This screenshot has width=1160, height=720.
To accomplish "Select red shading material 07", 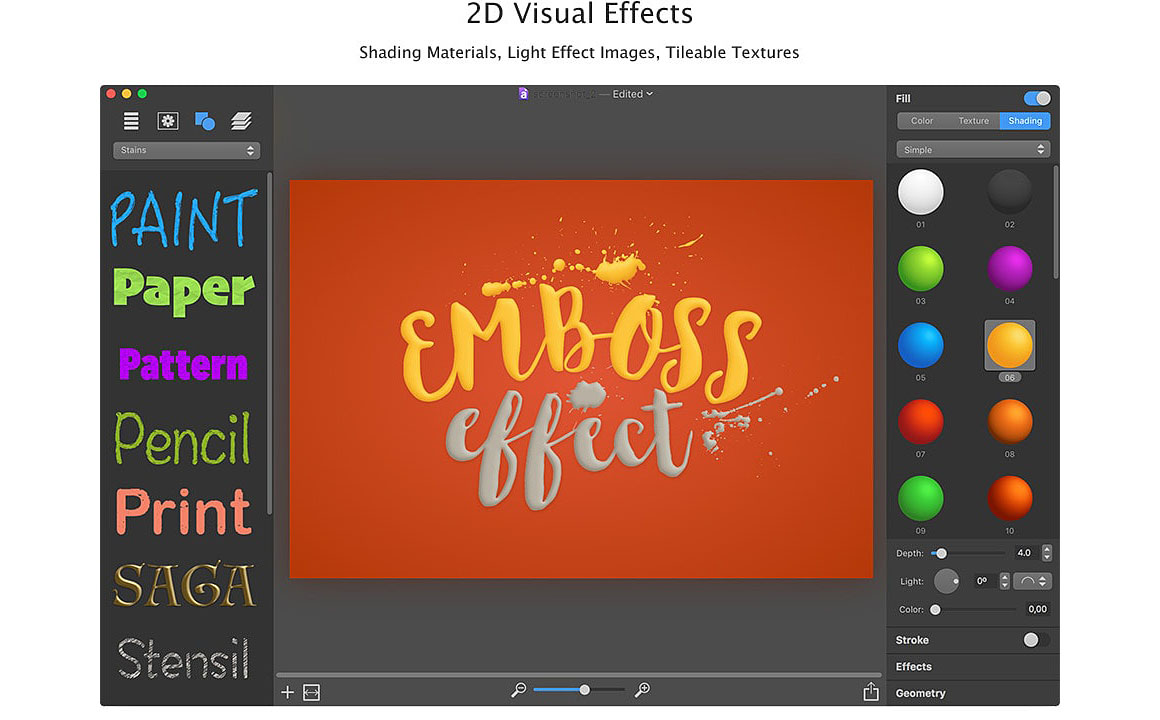I will [920, 422].
